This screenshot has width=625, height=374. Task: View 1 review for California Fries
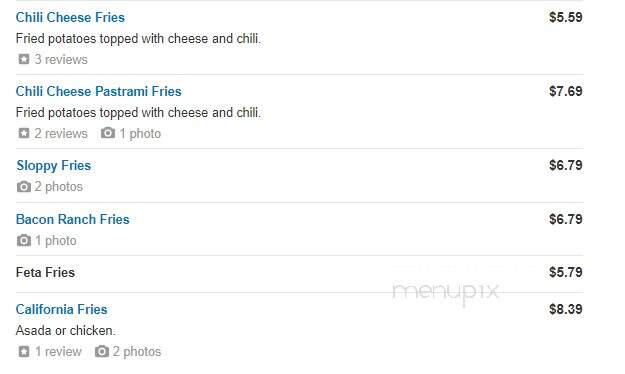tap(58, 351)
